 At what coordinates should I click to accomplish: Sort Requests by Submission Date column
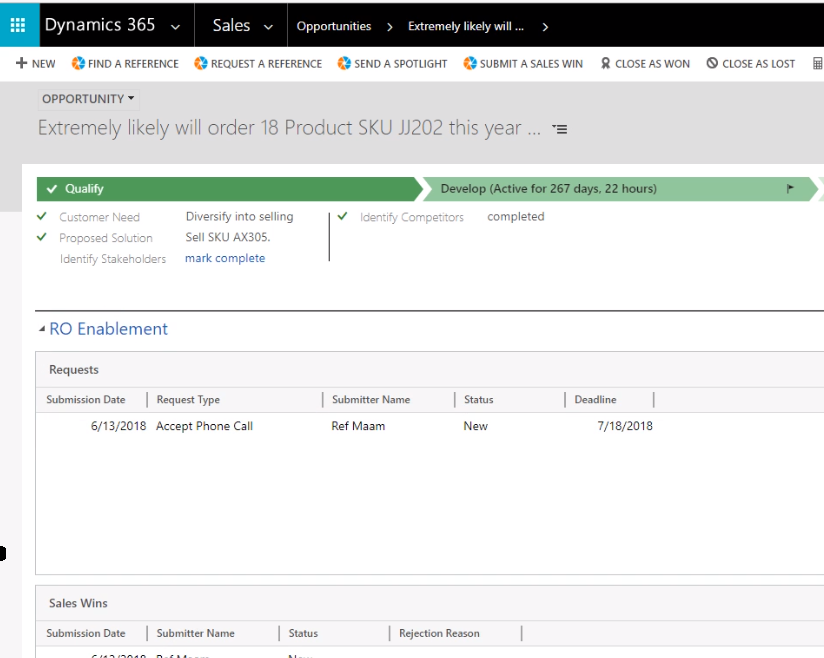[86, 399]
